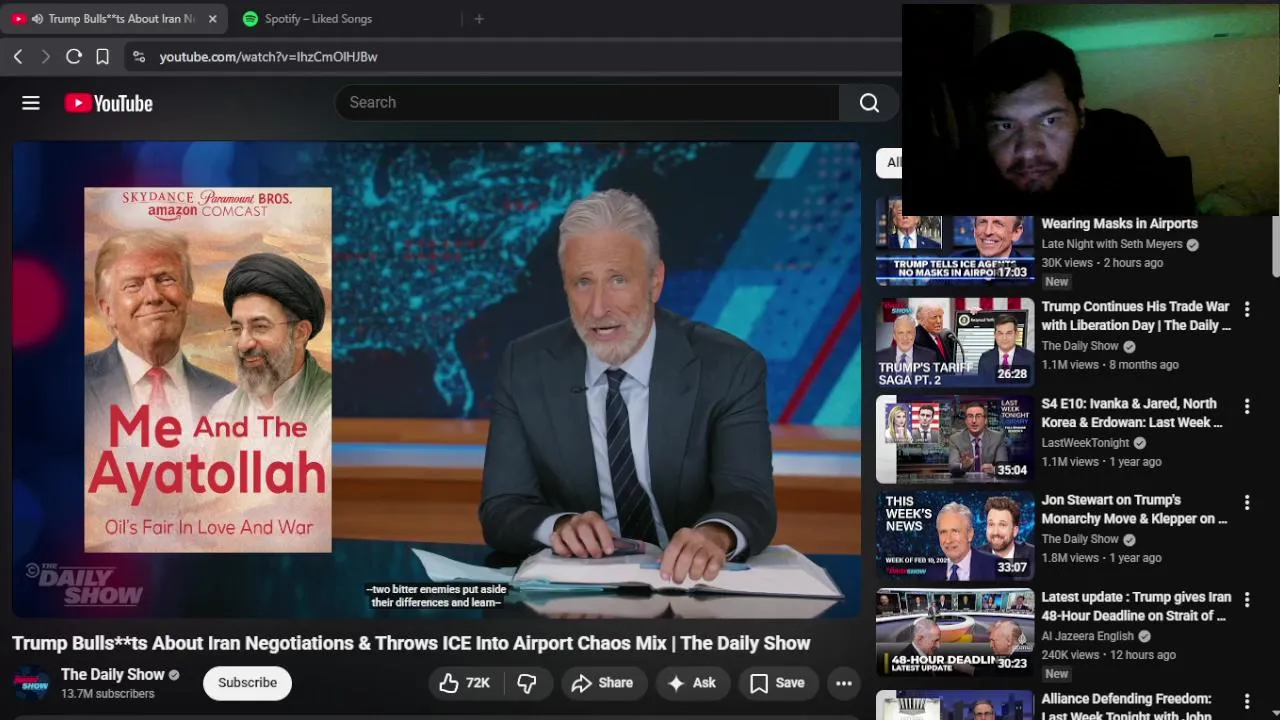The width and height of the screenshot is (1280, 720).
Task: Open the Ask AI button
Action: 692,683
